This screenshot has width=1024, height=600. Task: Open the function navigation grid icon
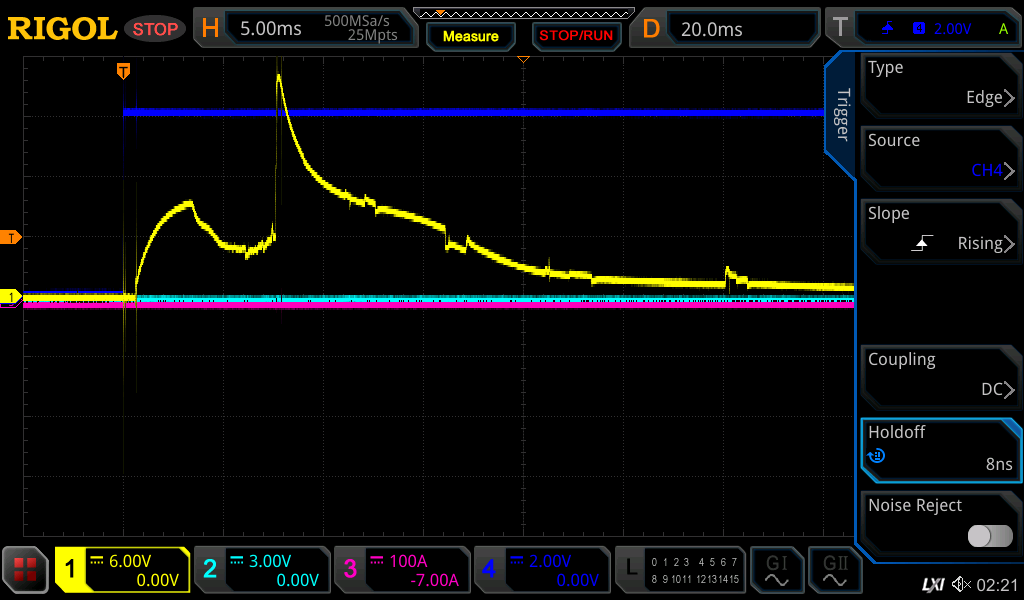26,570
